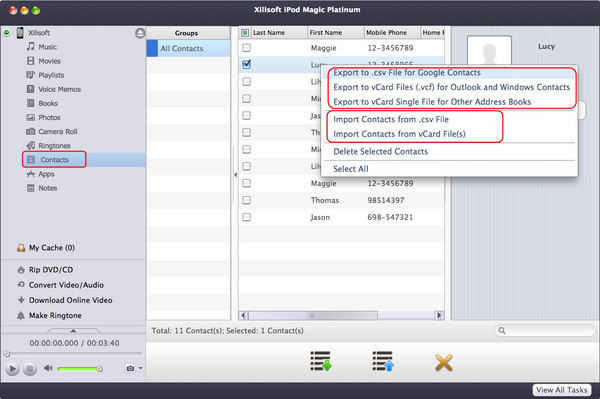Click the play button
This screenshot has height=399, width=600.
[x=12, y=369]
